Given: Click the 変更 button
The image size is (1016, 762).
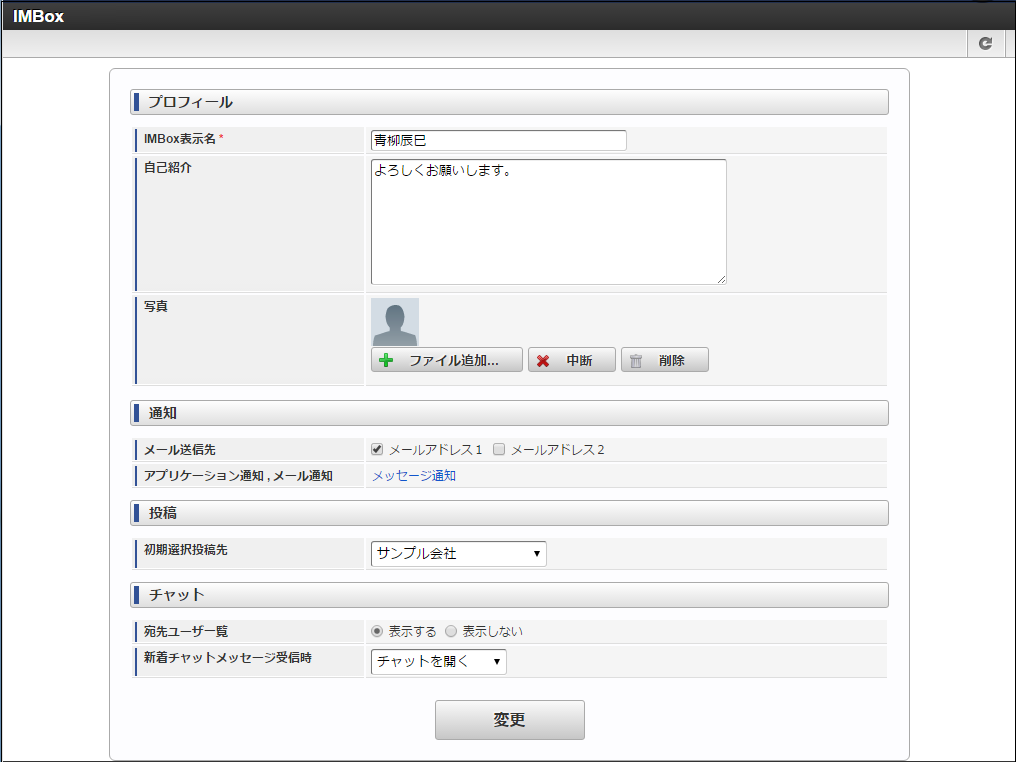Looking at the screenshot, I should coord(510,720).
